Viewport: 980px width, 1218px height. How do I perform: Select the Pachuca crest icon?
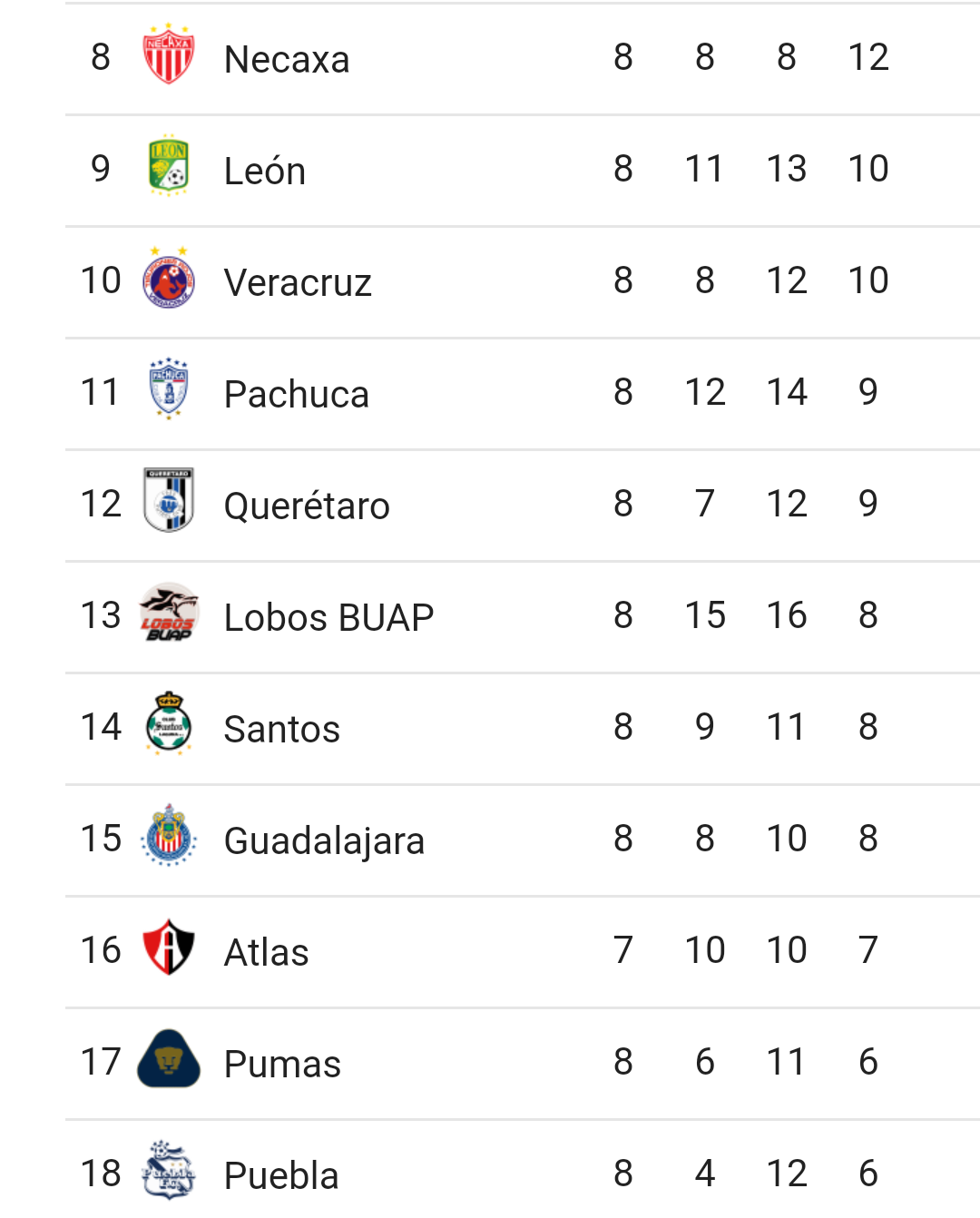coord(169,390)
